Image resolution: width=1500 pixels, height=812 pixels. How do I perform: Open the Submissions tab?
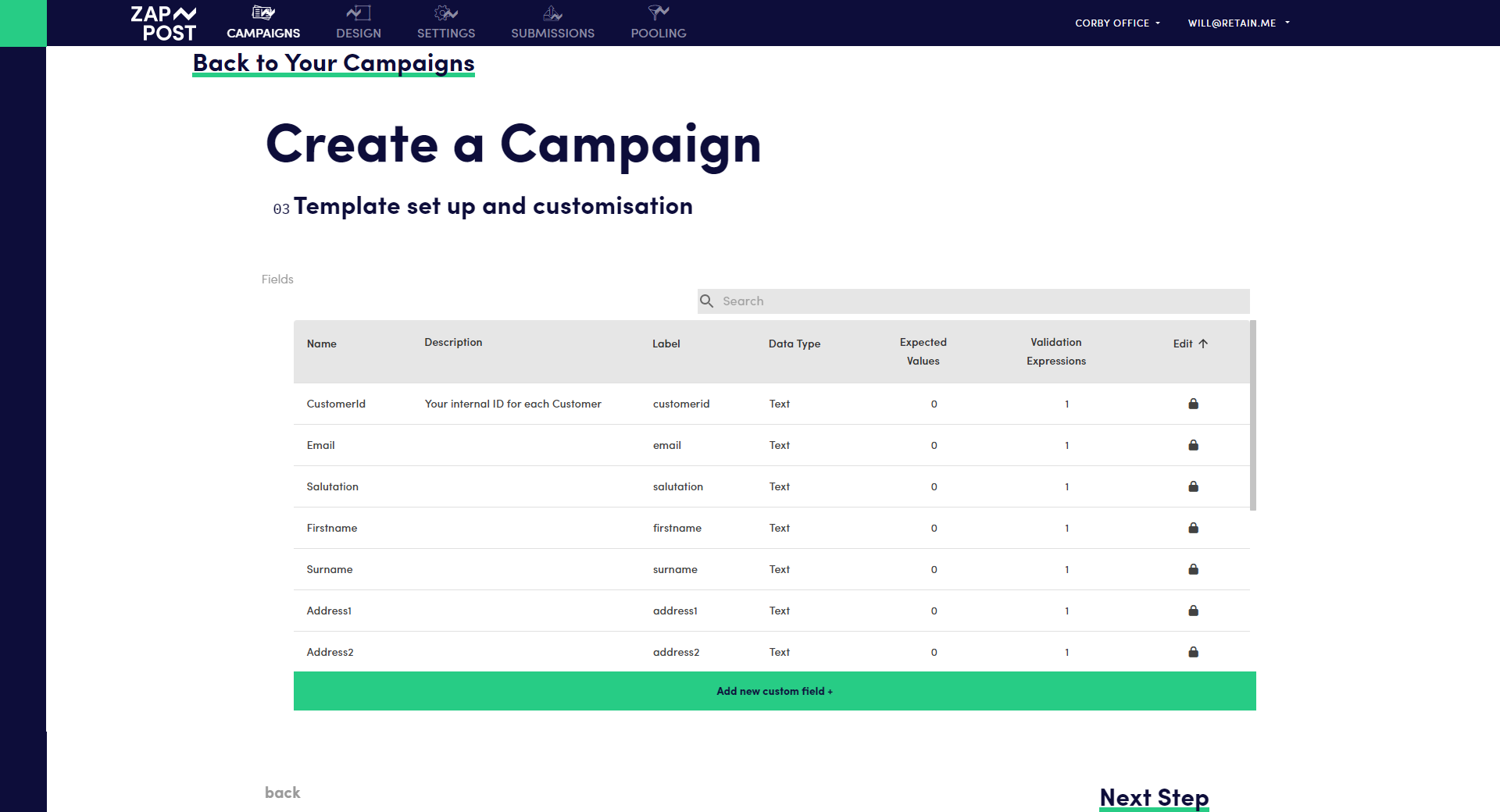[x=552, y=23]
